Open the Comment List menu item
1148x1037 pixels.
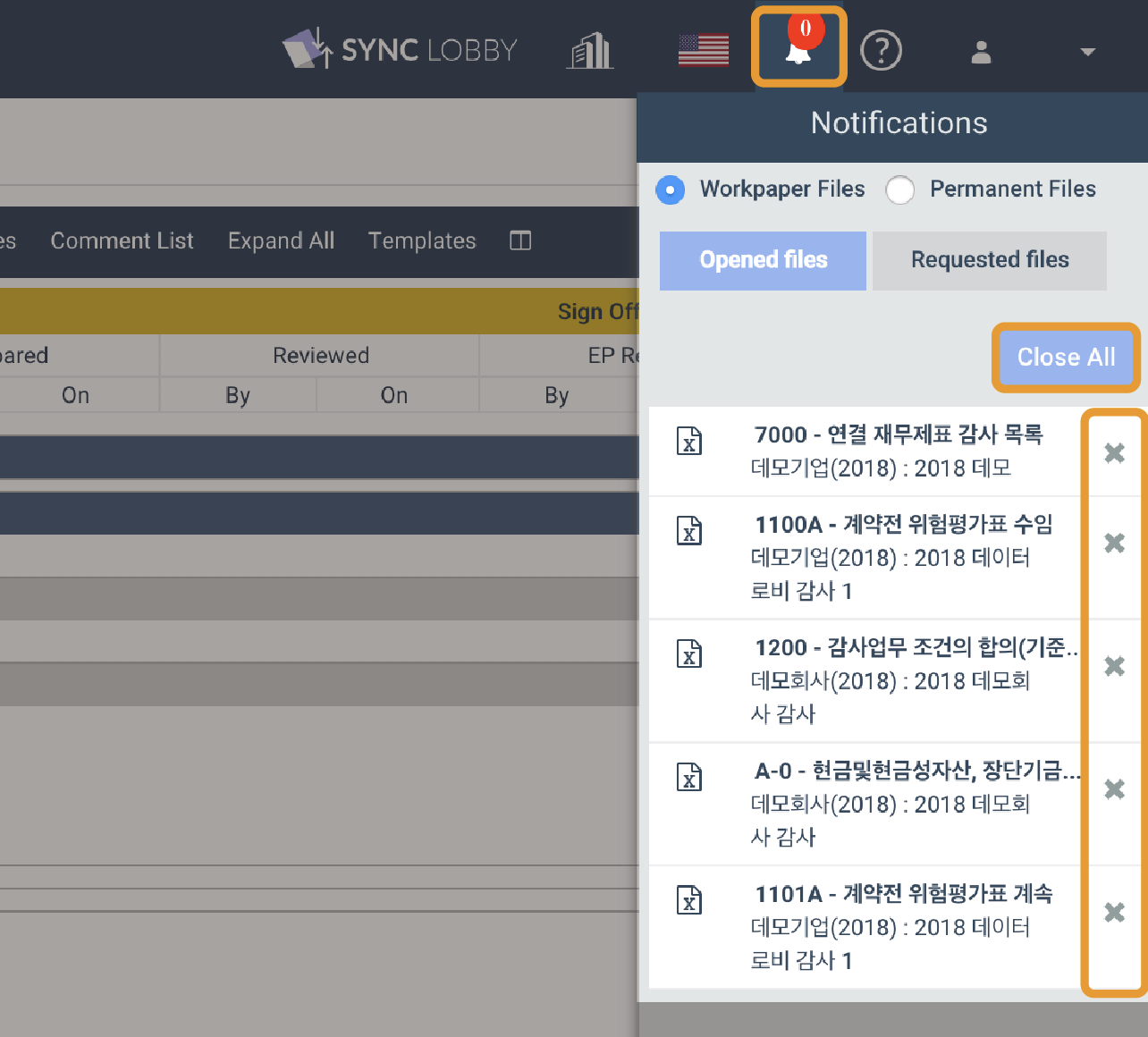pos(122,240)
